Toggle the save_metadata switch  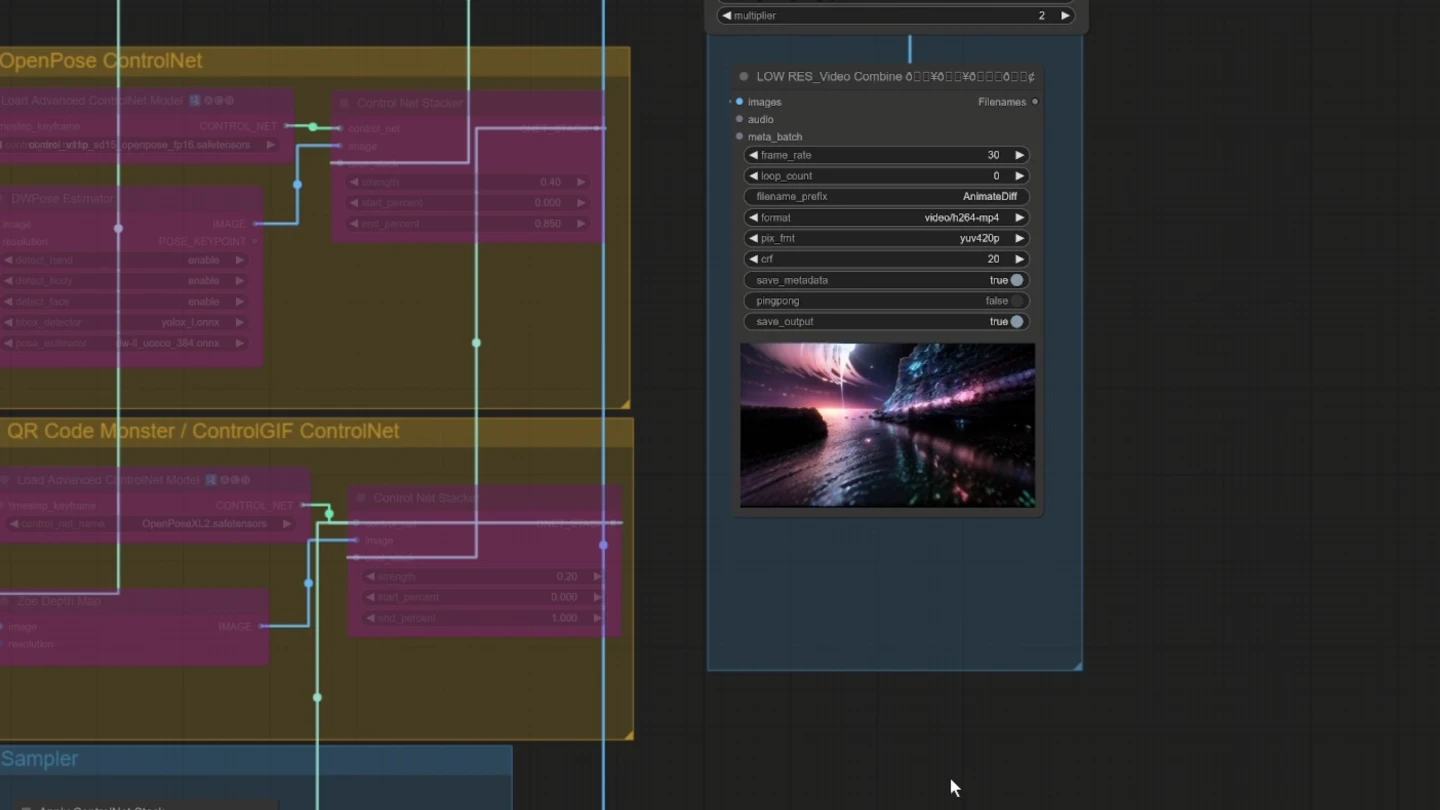pos(1017,280)
